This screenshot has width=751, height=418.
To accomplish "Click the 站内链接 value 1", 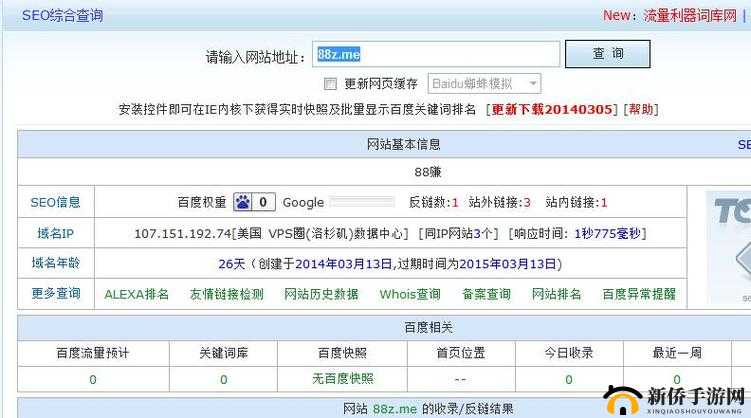I will point(604,203).
